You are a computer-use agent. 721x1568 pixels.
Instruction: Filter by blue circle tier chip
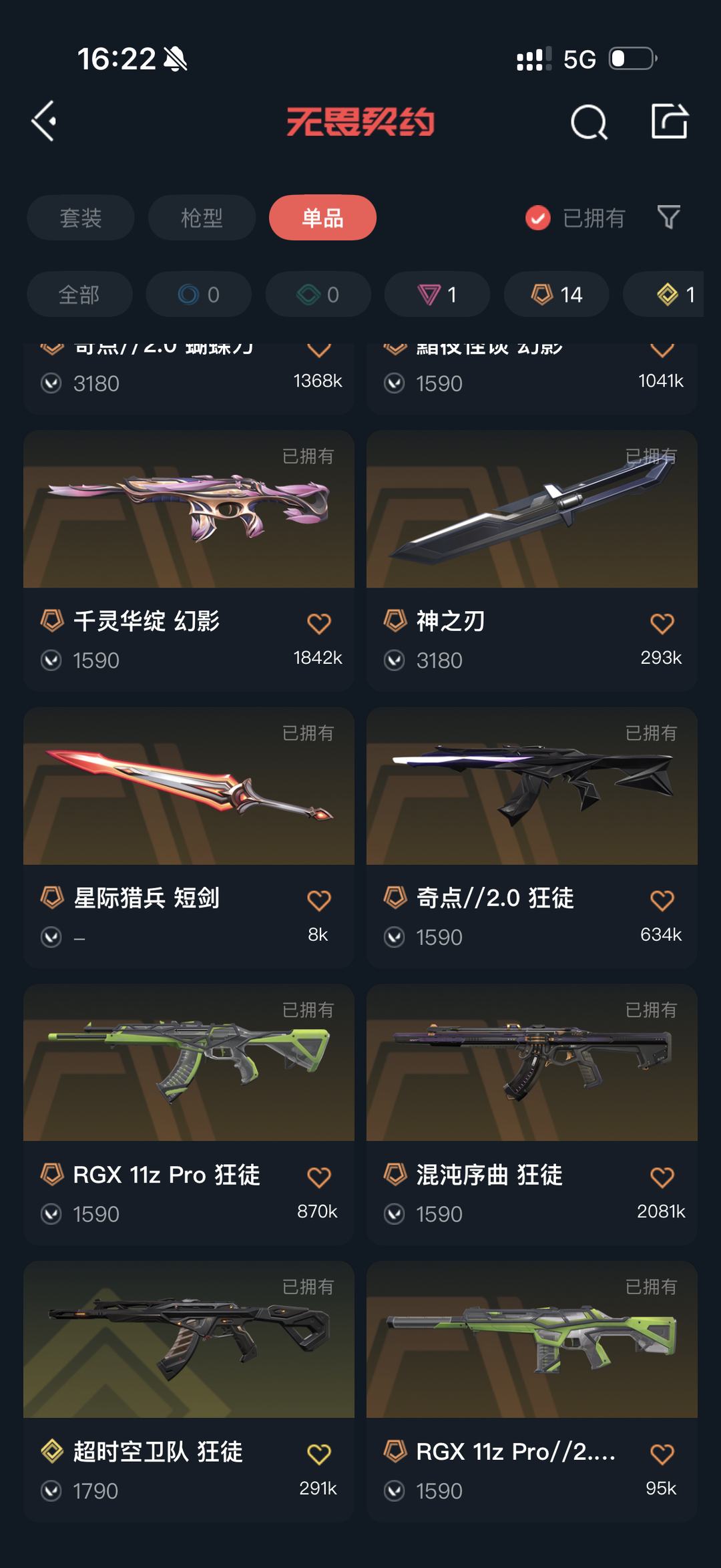199,295
